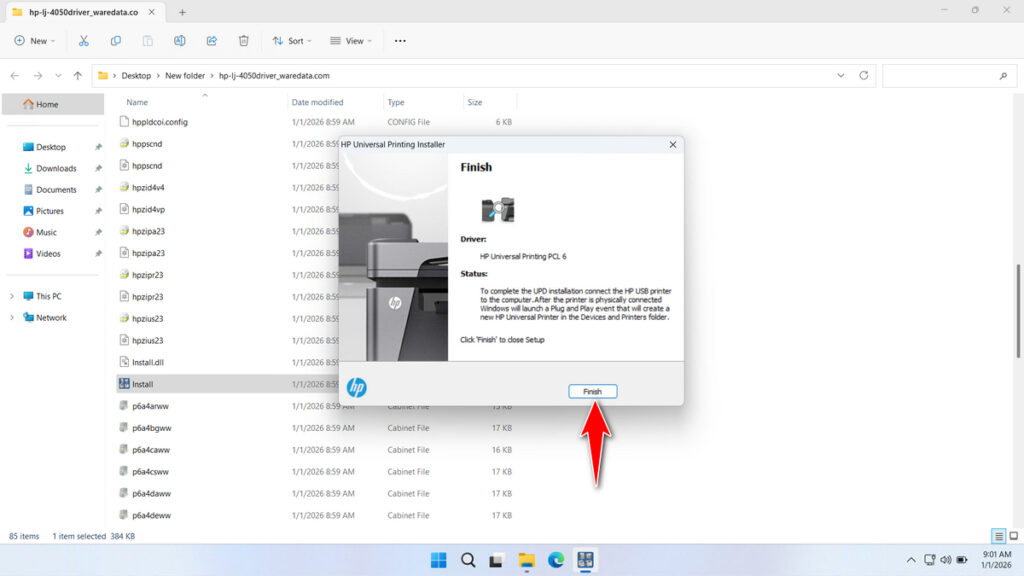
Task: Click the Rename icon in the toolbar
Action: coord(180,40)
